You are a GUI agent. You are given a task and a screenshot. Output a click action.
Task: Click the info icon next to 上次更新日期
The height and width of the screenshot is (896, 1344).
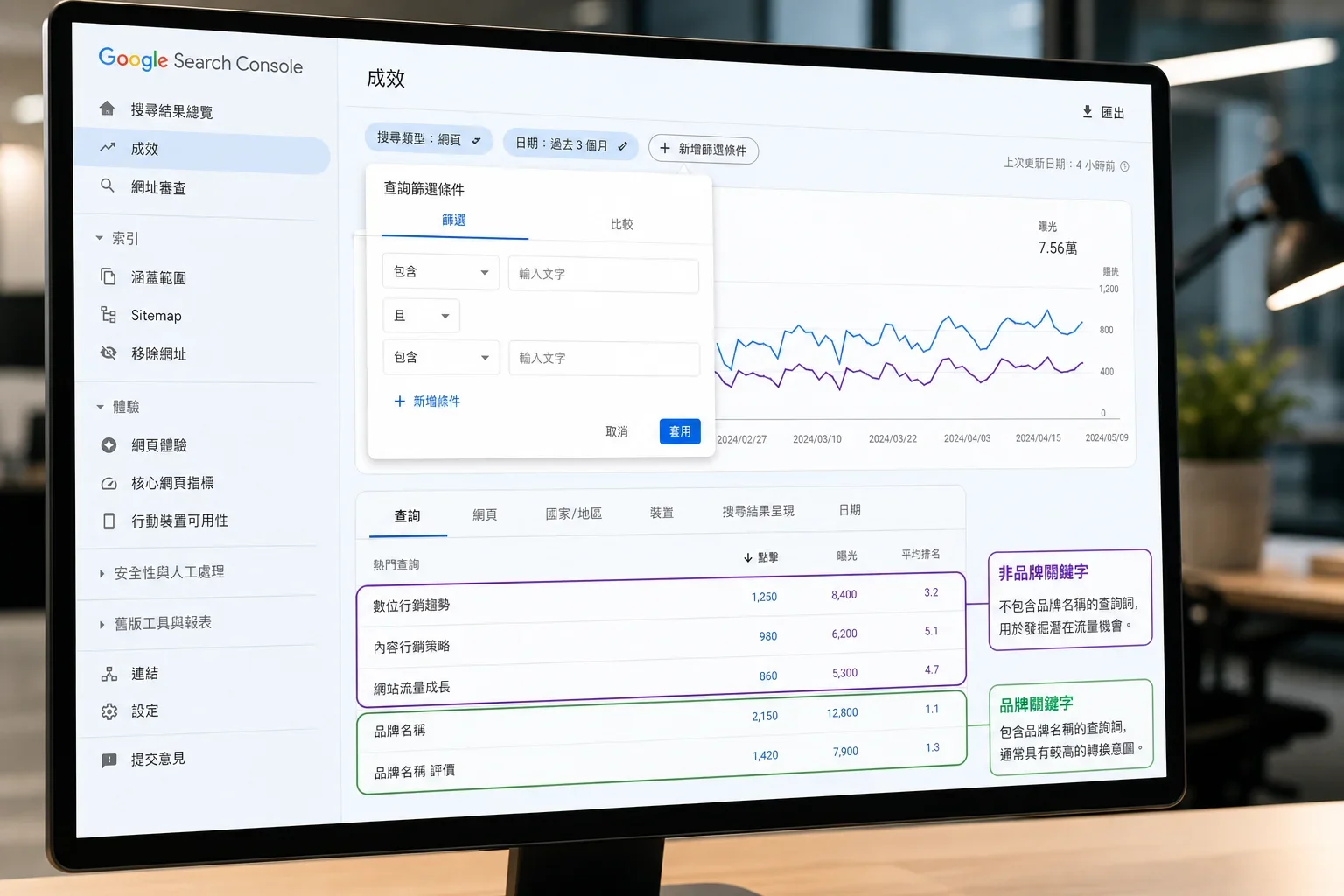(1124, 166)
